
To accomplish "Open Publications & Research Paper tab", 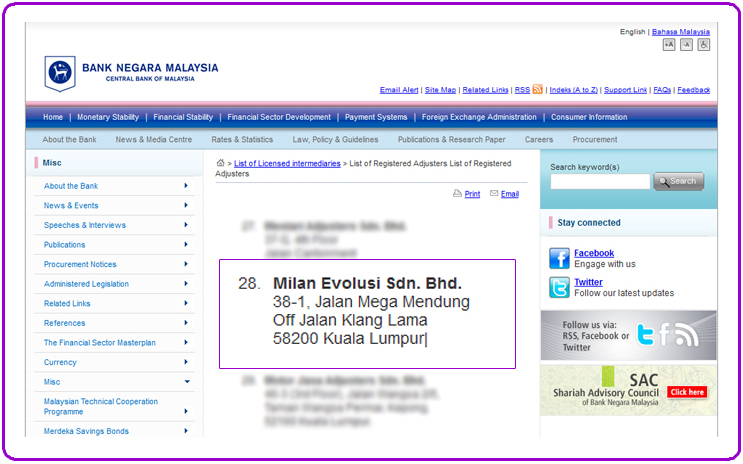I will coord(451,139).
